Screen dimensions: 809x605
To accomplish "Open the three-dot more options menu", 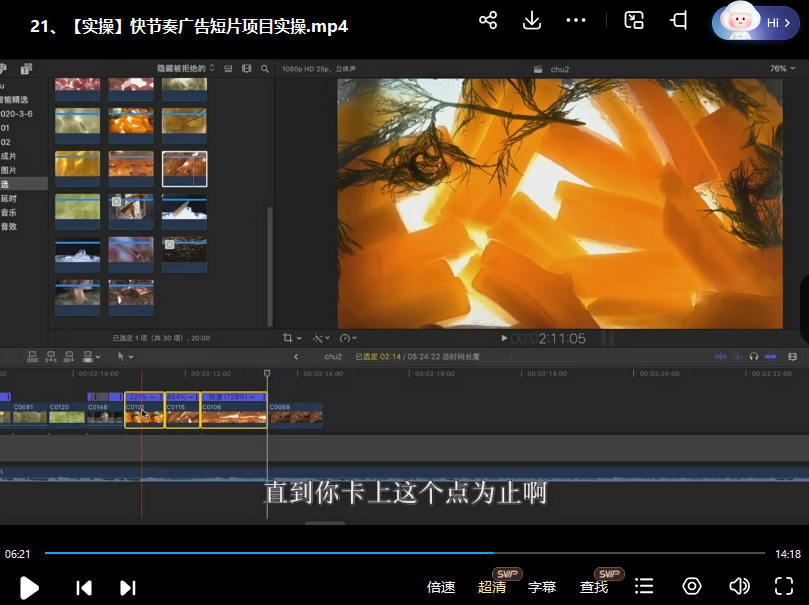I will tap(576, 21).
